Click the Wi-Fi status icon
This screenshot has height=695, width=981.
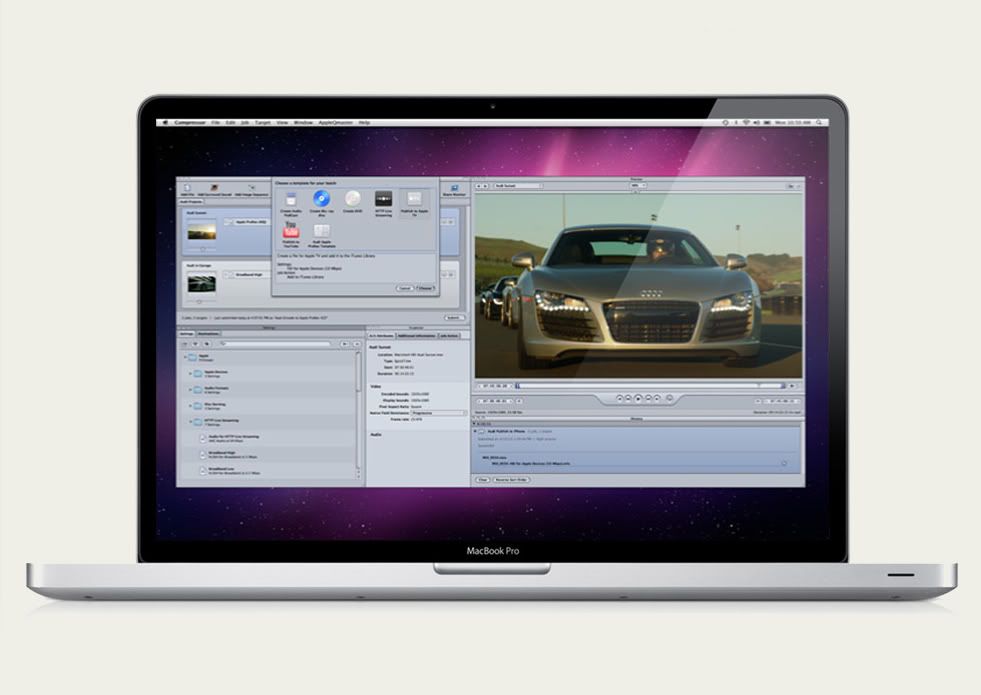coord(746,123)
